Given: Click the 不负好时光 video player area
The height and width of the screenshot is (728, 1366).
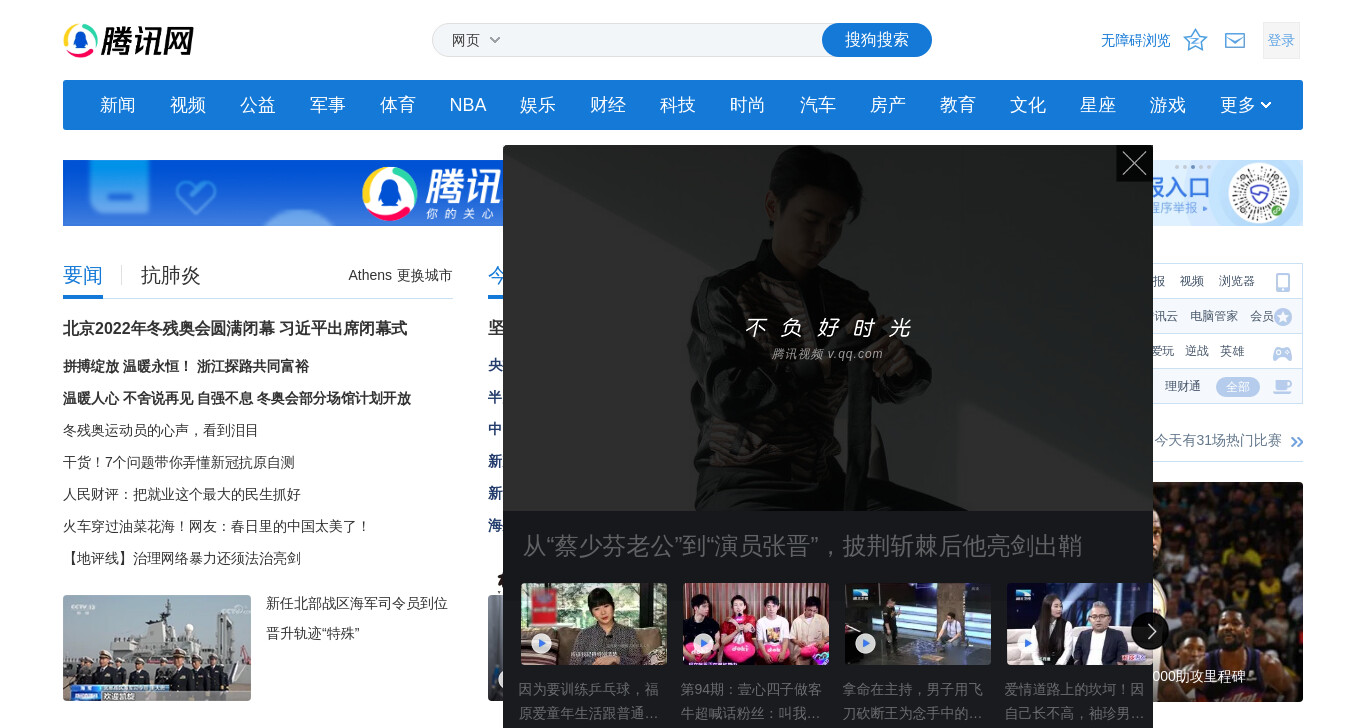Looking at the screenshot, I should pyautogui.click(x=828, y=328).
